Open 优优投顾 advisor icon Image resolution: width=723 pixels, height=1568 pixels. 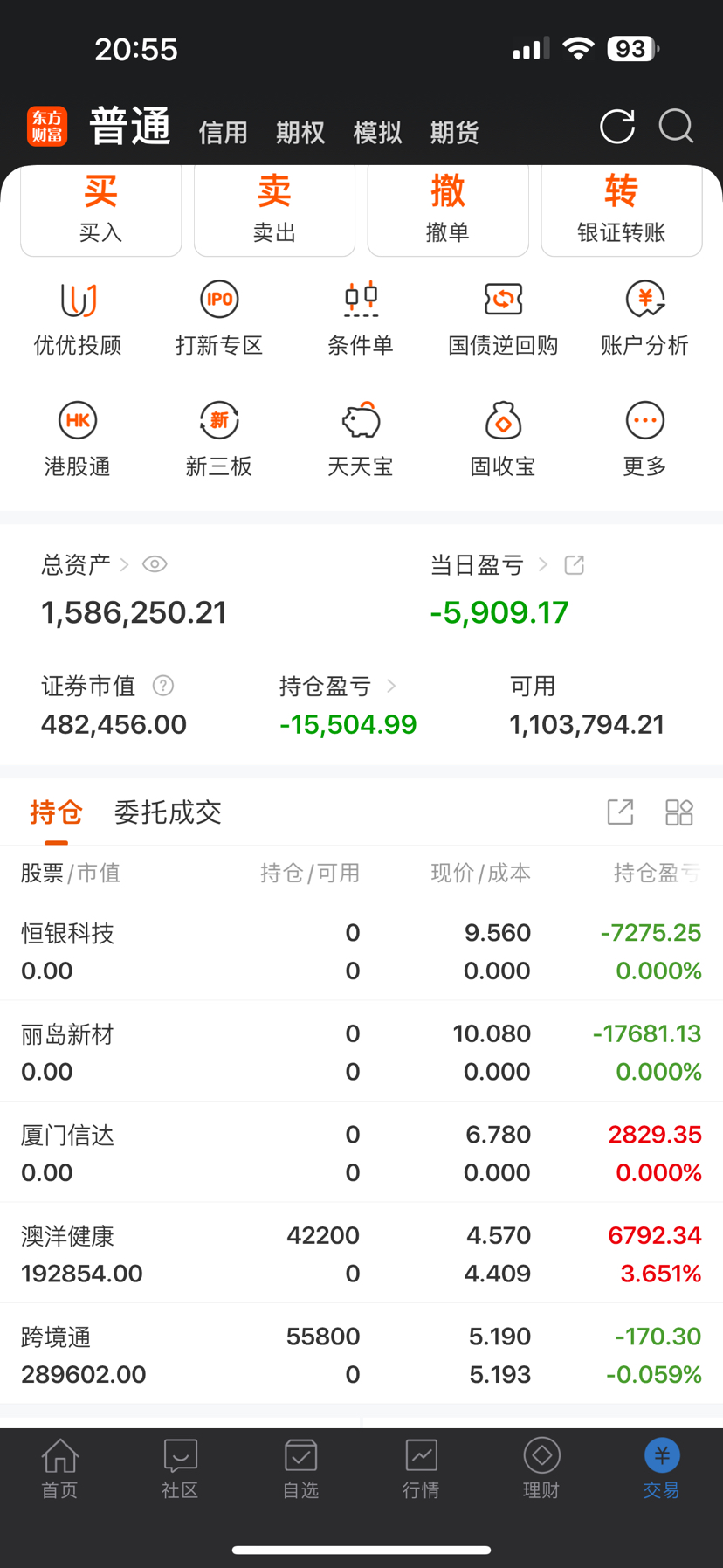[x=78, y=300]
